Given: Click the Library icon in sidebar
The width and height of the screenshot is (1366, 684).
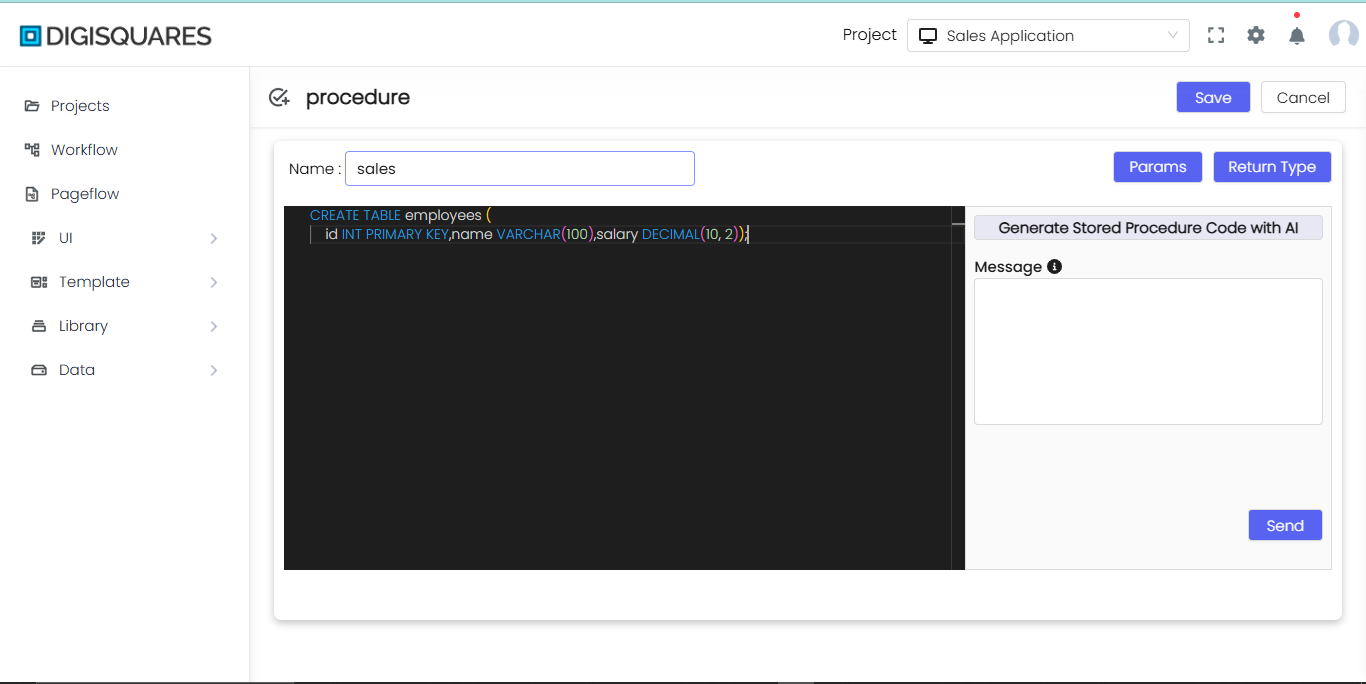Looking at the screenshot, I should (x=39, y=326).
